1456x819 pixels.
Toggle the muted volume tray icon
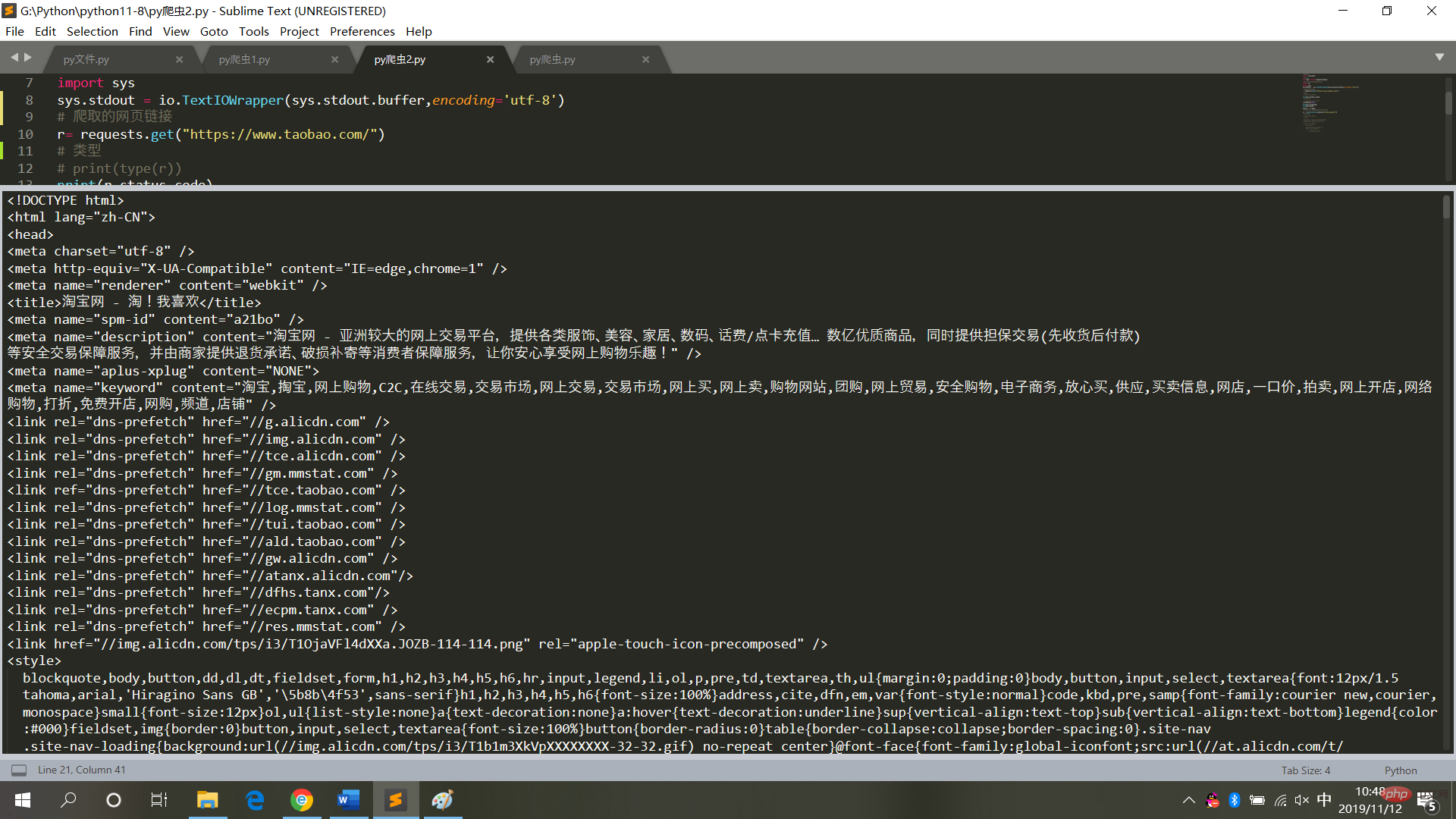tap(1302, 800)
